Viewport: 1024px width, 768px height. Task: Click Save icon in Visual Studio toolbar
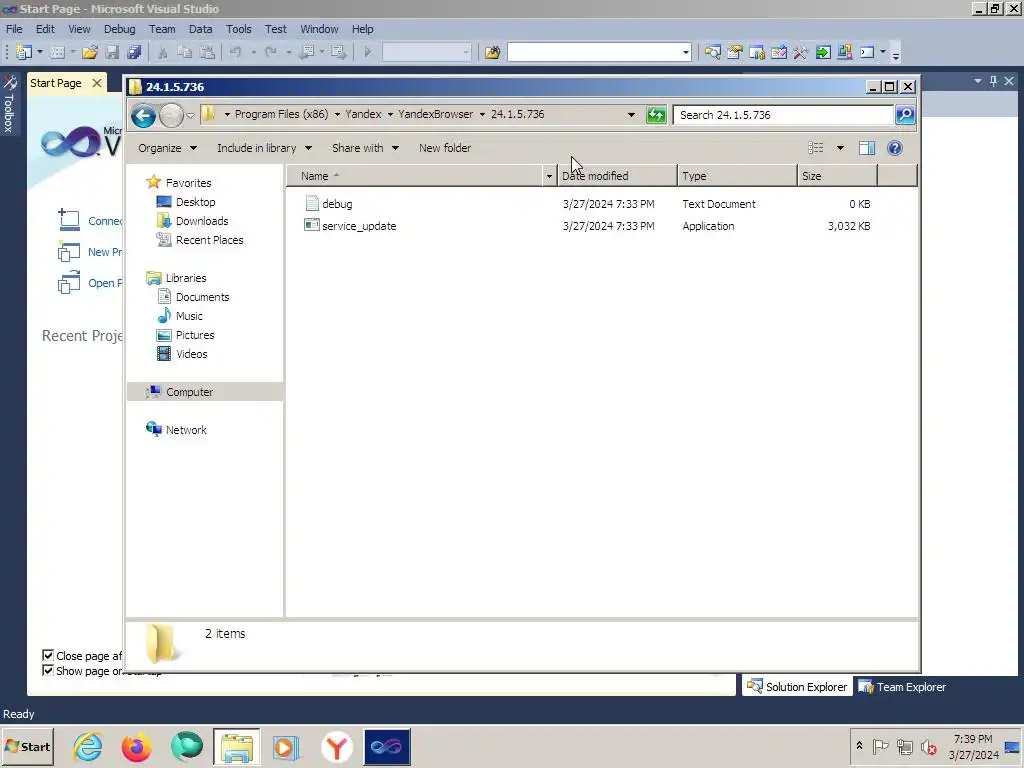[x=112, y=52]
